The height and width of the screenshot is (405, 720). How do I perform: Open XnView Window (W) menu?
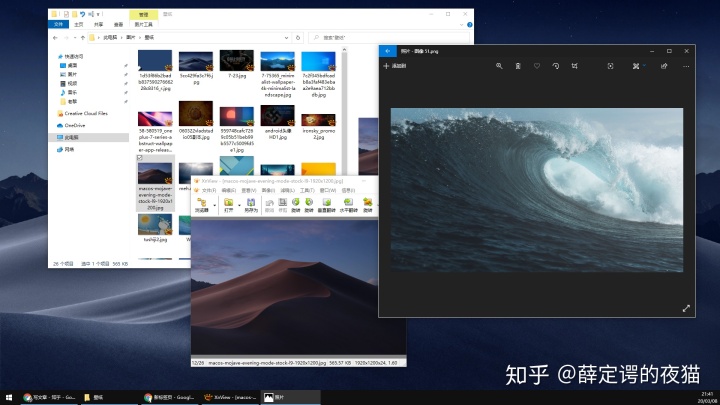(328, 190)
